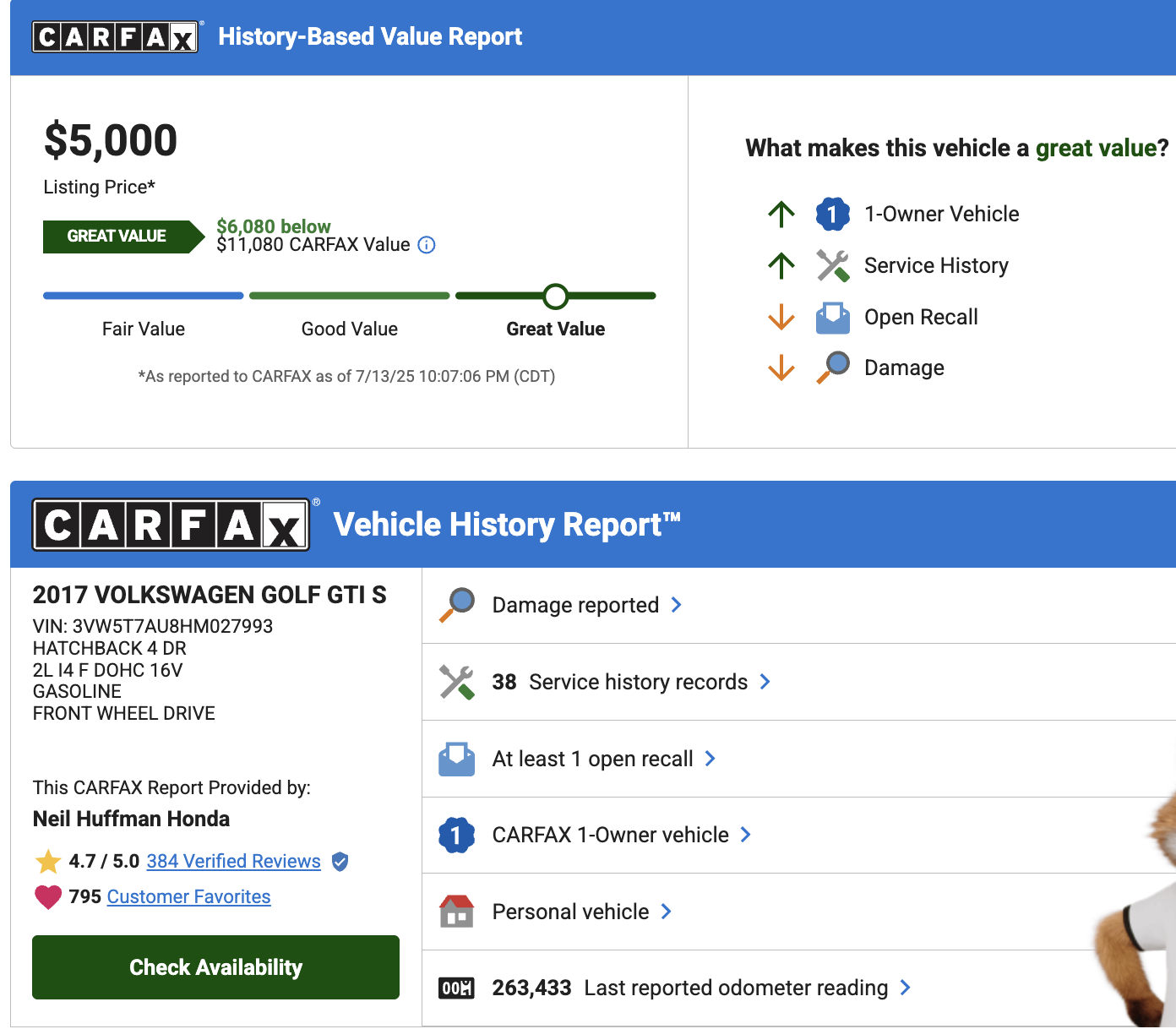Click the Fair Value label under bar
Screen dimensions: 1176x1029
(x=144, y=329)
